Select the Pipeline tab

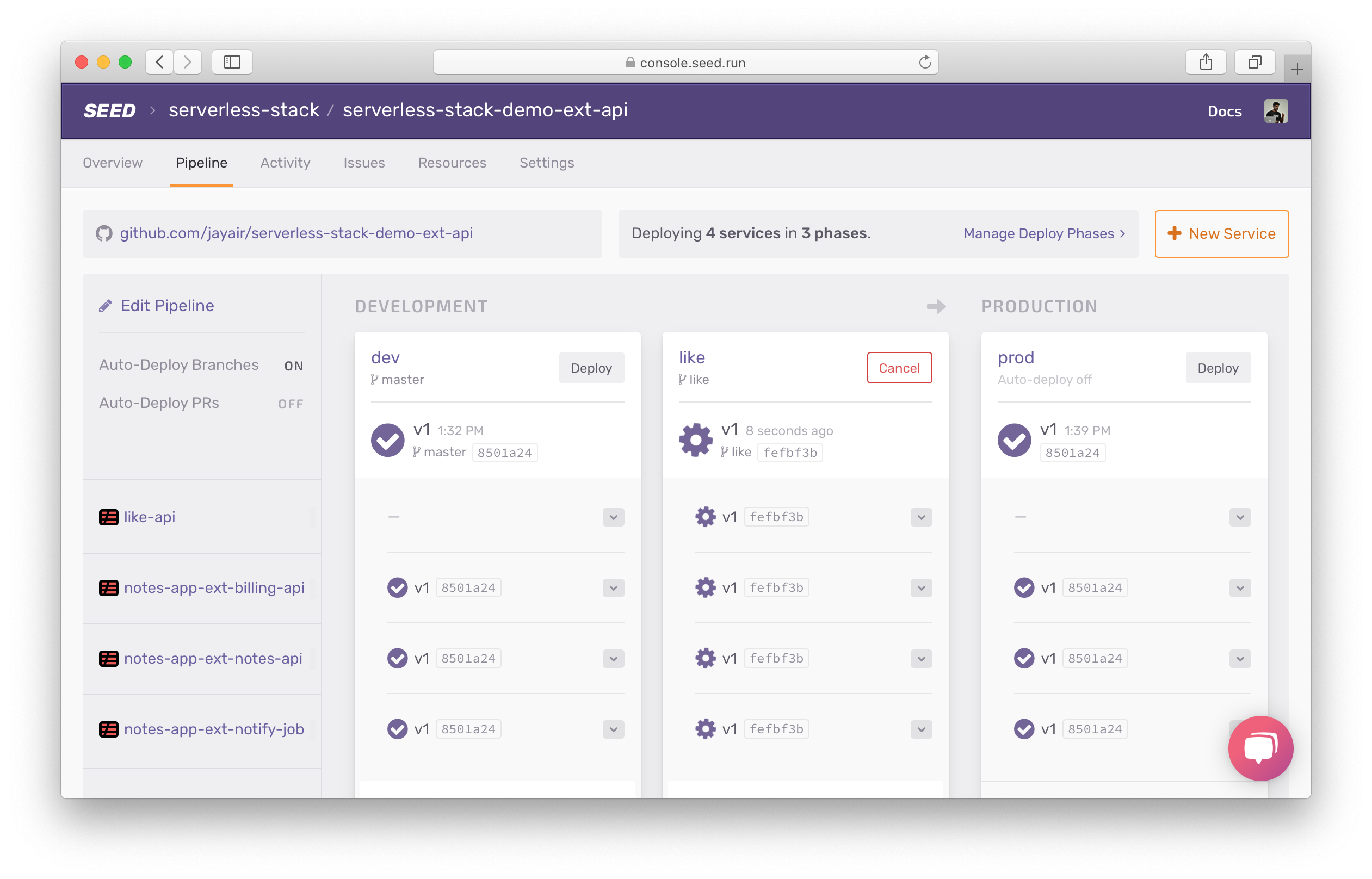click(201, 163)
